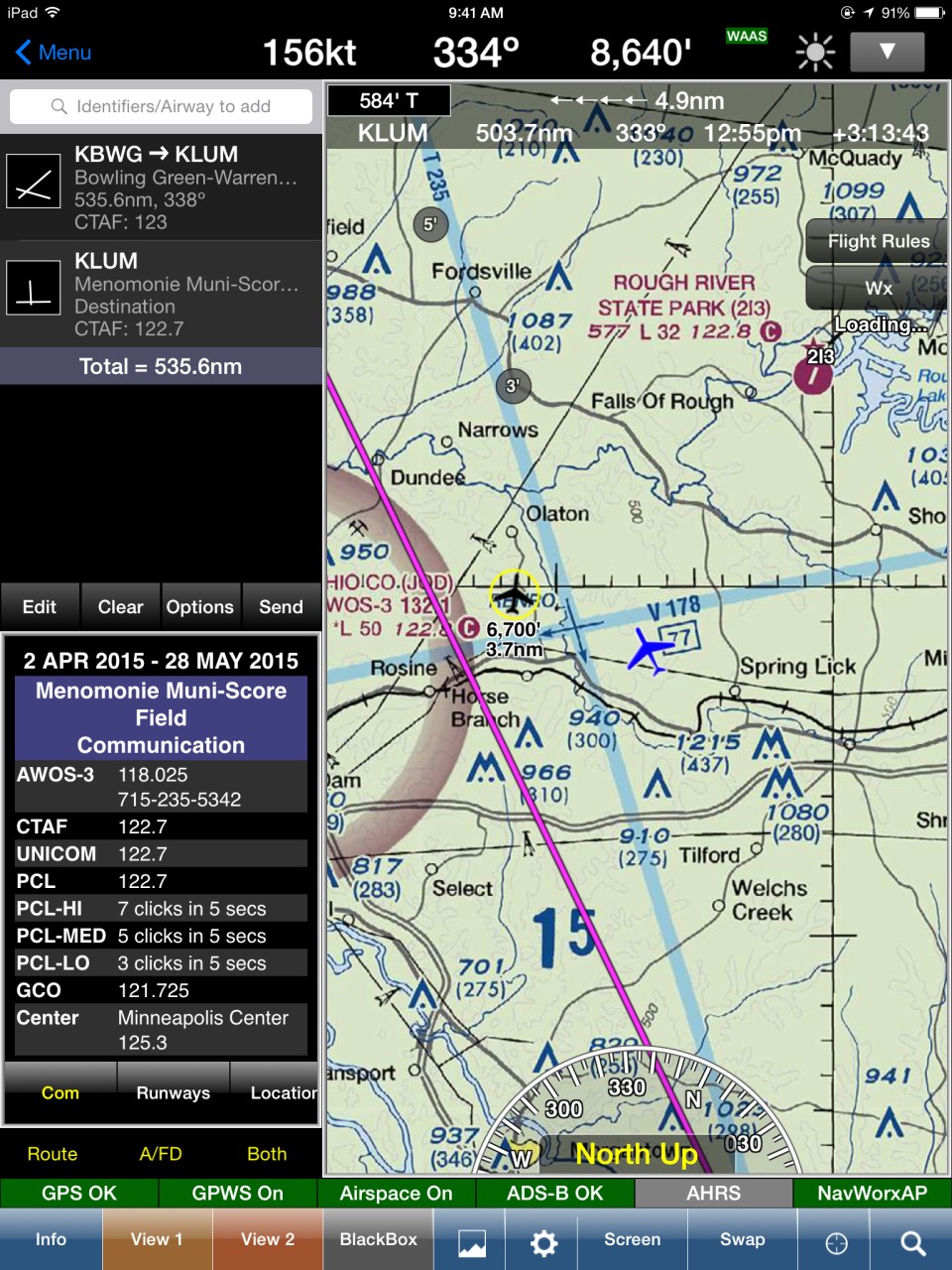Tap the GPS OK status indicator

[79, 1193]
